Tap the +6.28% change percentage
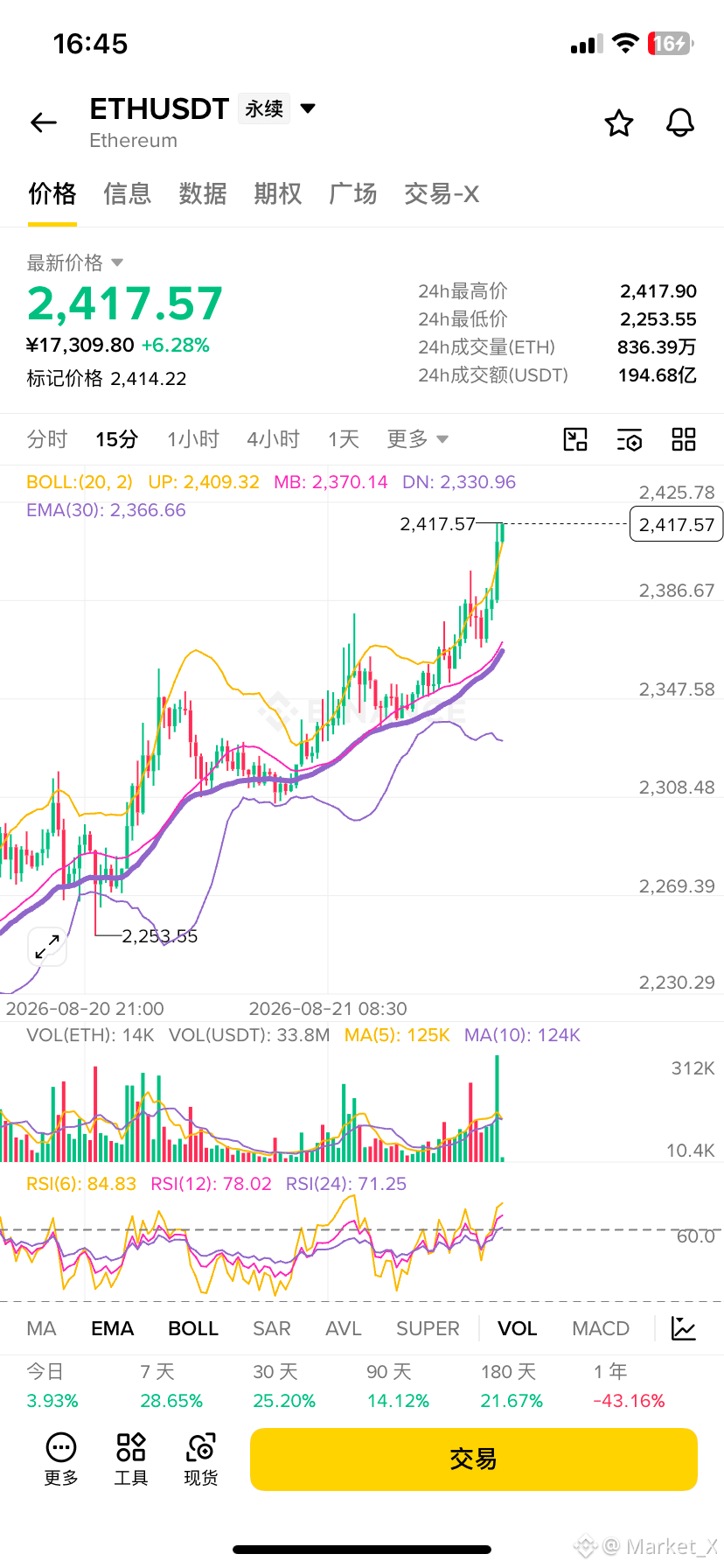724x1568 pixels. (175, 346)
